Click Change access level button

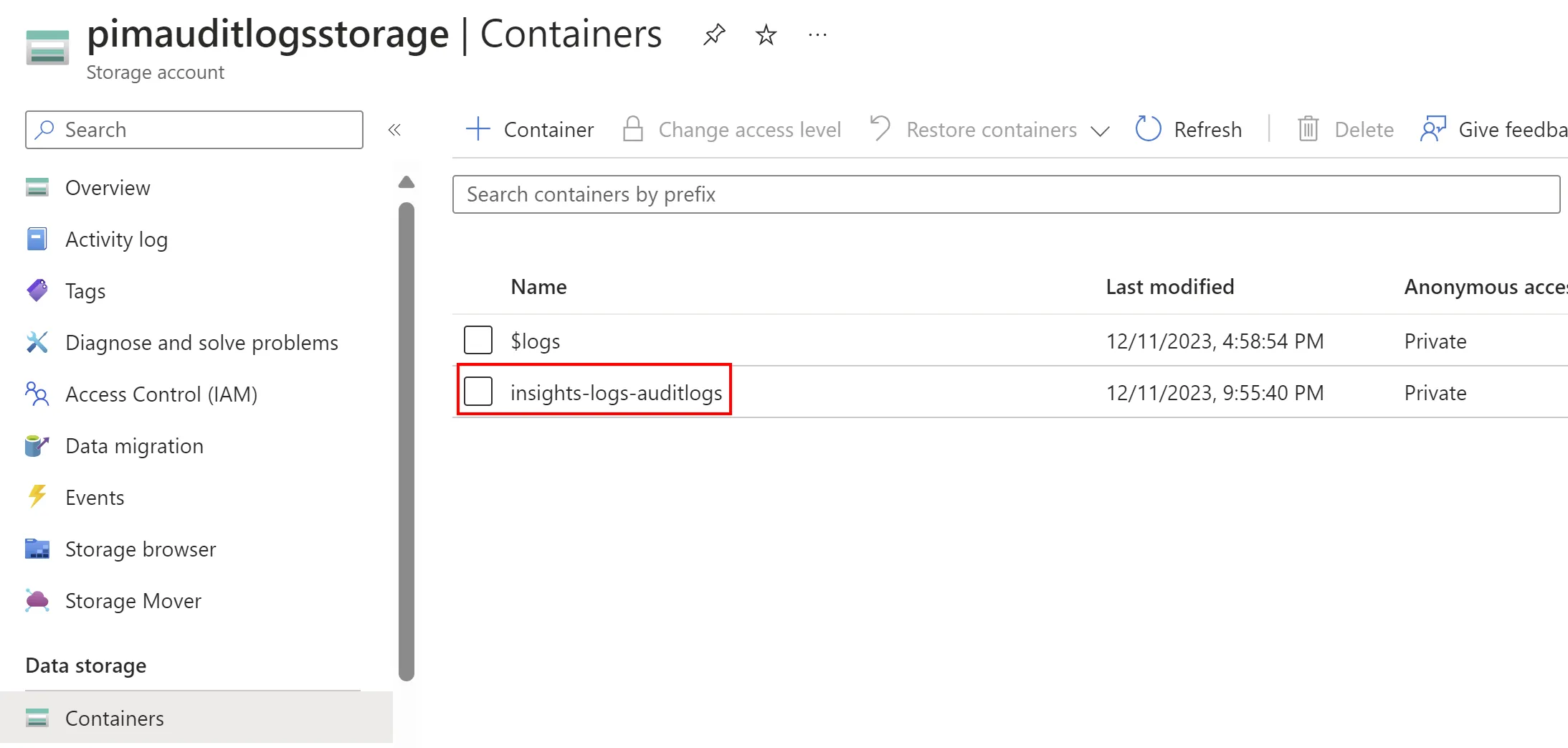click(x=732, y=130)
